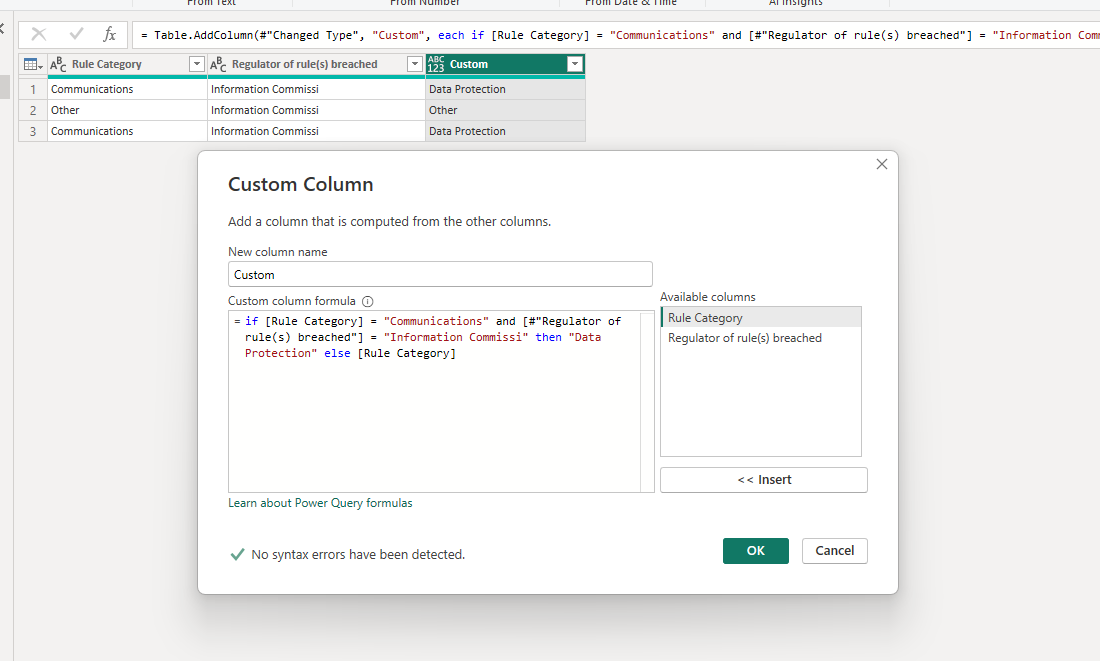
Task: Click the formula bar cancel X icon
Action: click(39, 34)
